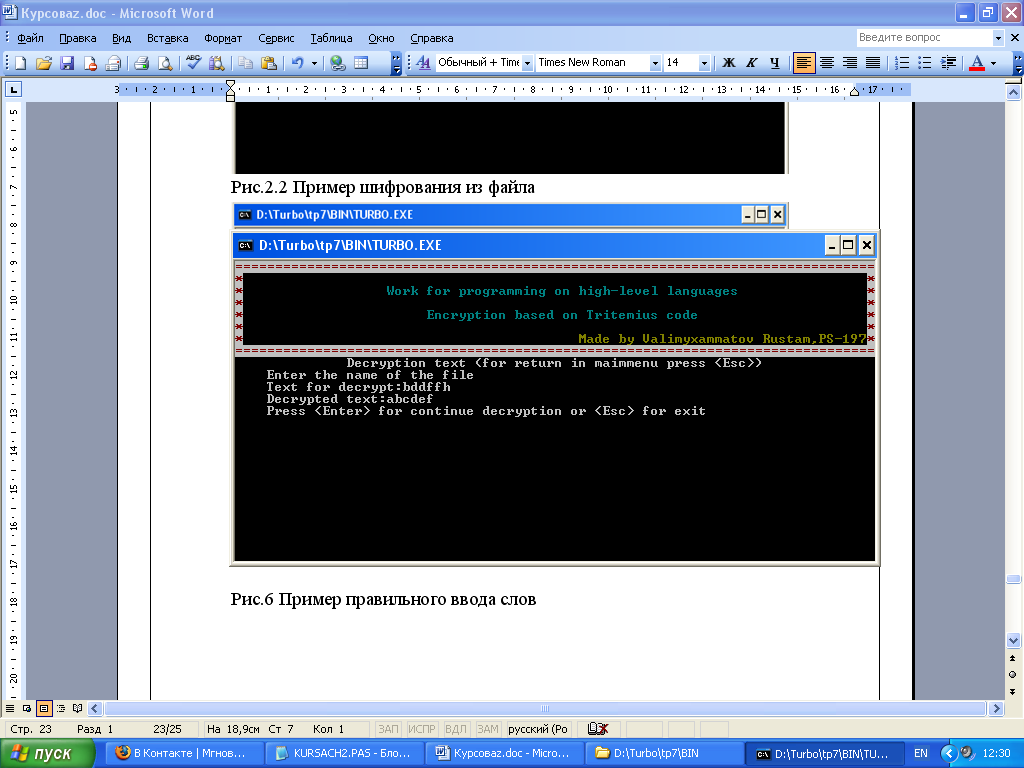Open the Введите вопрос help dropdown arrow
Image resolution: width=1024 pixels, height=768 pixels.
998,38
